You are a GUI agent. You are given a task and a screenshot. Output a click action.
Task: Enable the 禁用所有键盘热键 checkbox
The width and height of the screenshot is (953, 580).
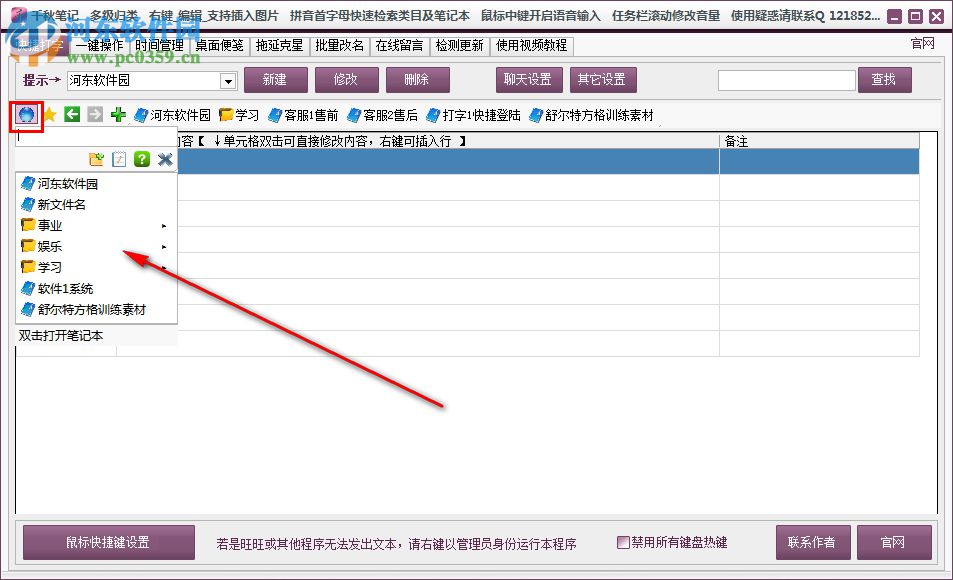622,541
